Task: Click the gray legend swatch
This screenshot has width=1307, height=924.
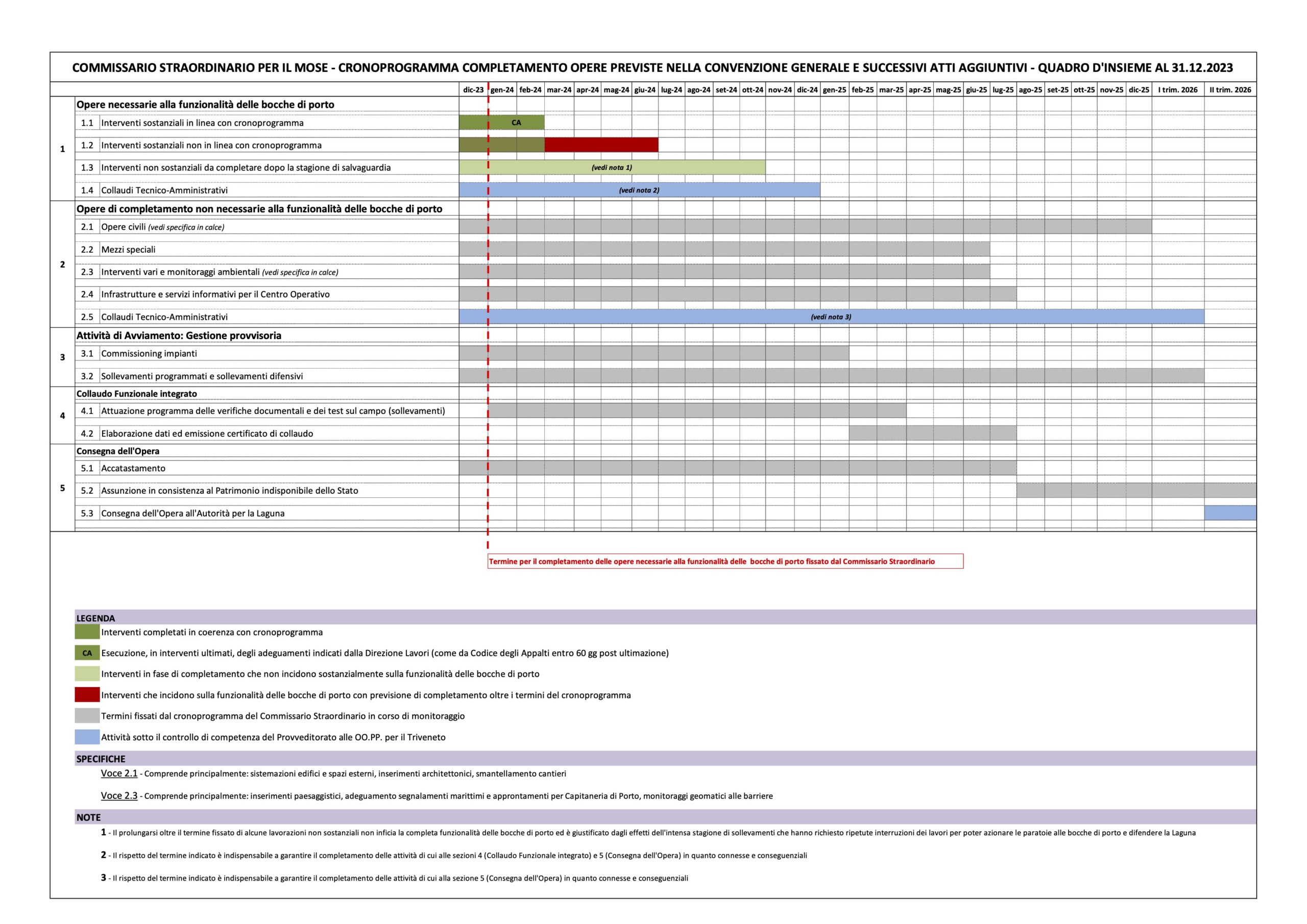Action: (x=87, y=716)
